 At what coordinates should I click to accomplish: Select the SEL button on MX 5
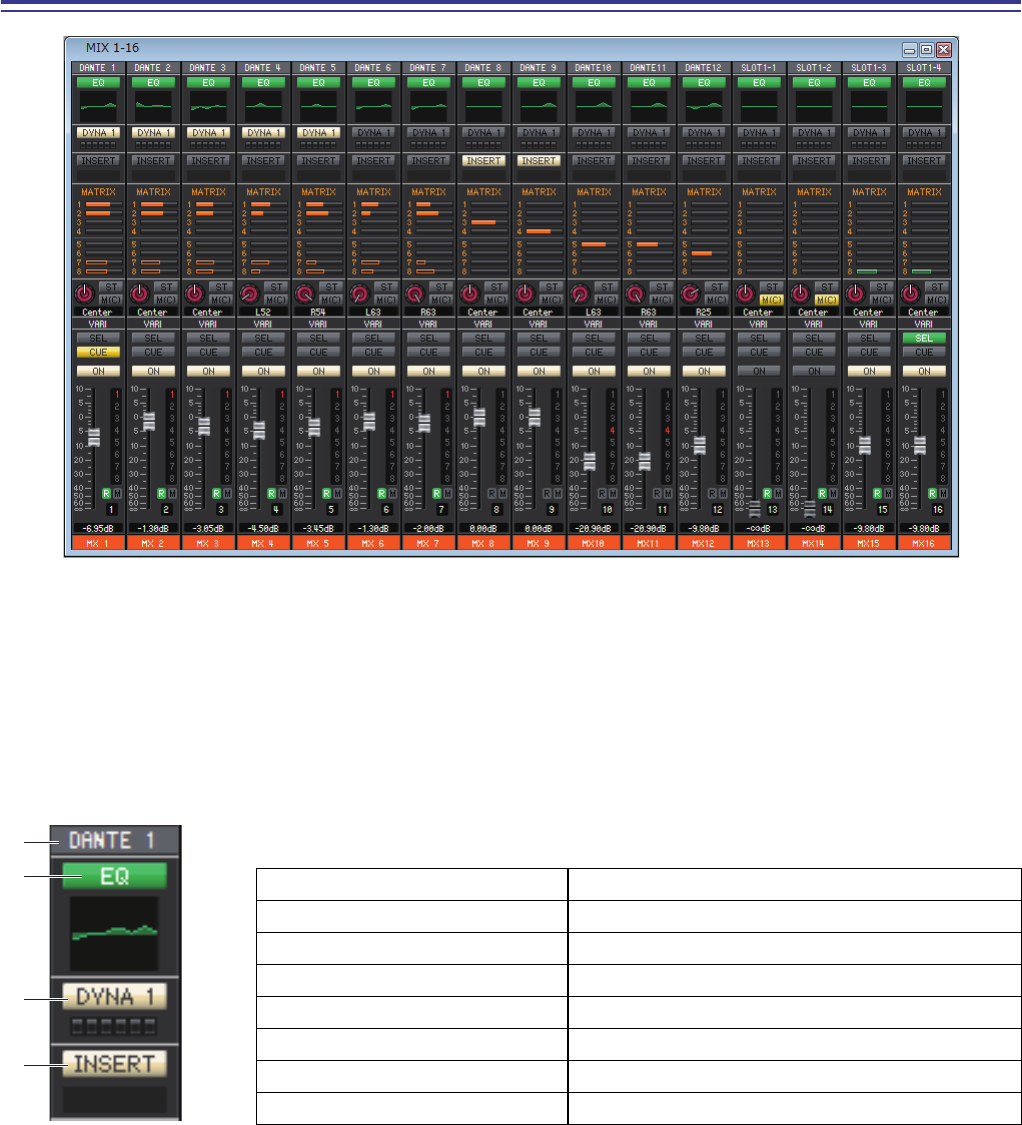[x=319, y=338]
